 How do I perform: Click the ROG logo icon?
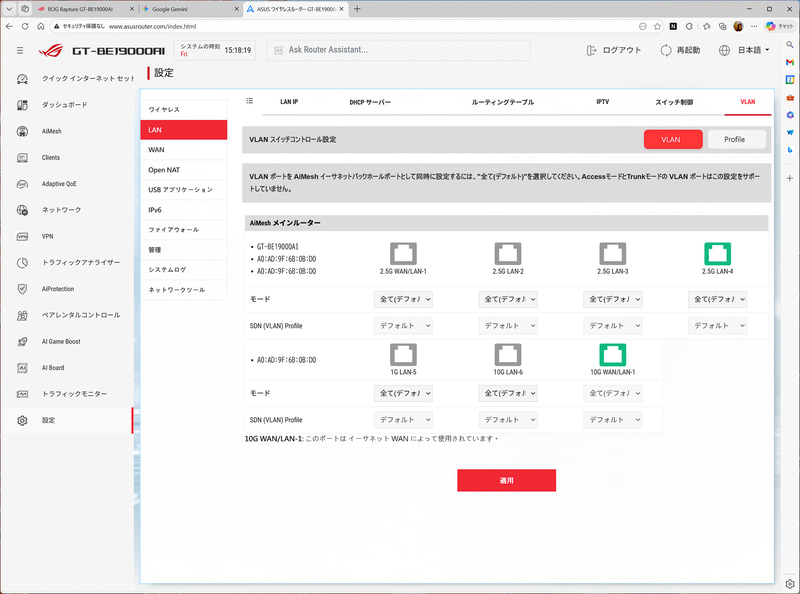click(x=51, y=51)
